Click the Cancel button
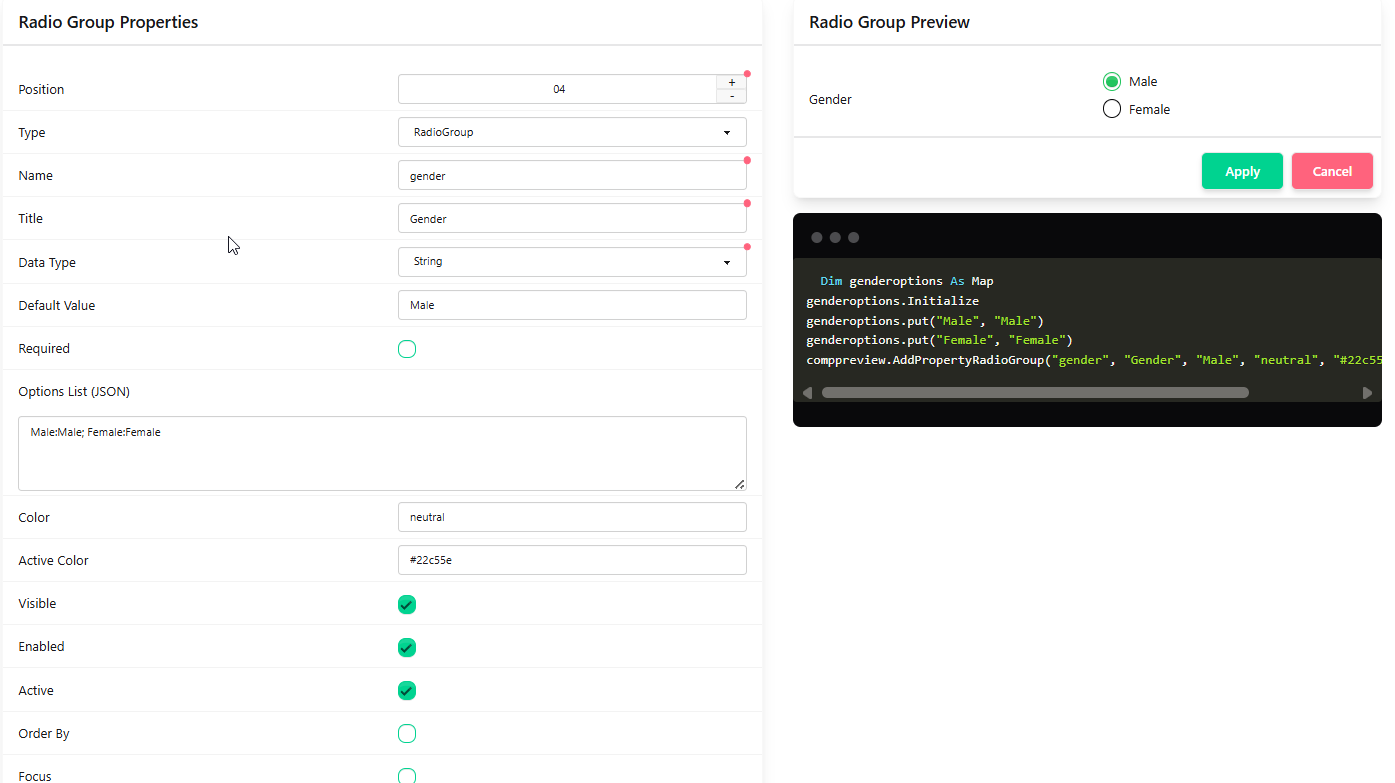The width and height of the screenshot is (1395, 783). [1332, 171]
